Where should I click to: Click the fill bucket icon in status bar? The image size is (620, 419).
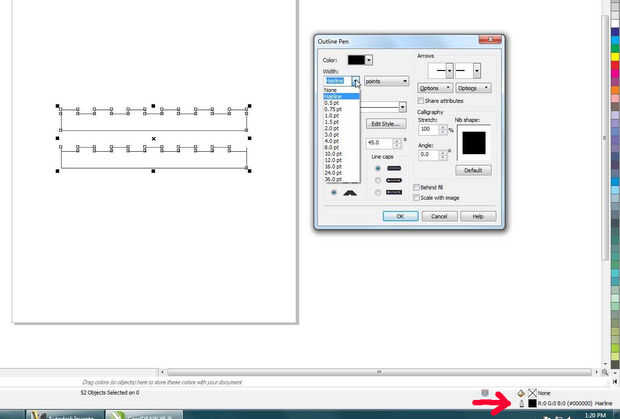521,393
